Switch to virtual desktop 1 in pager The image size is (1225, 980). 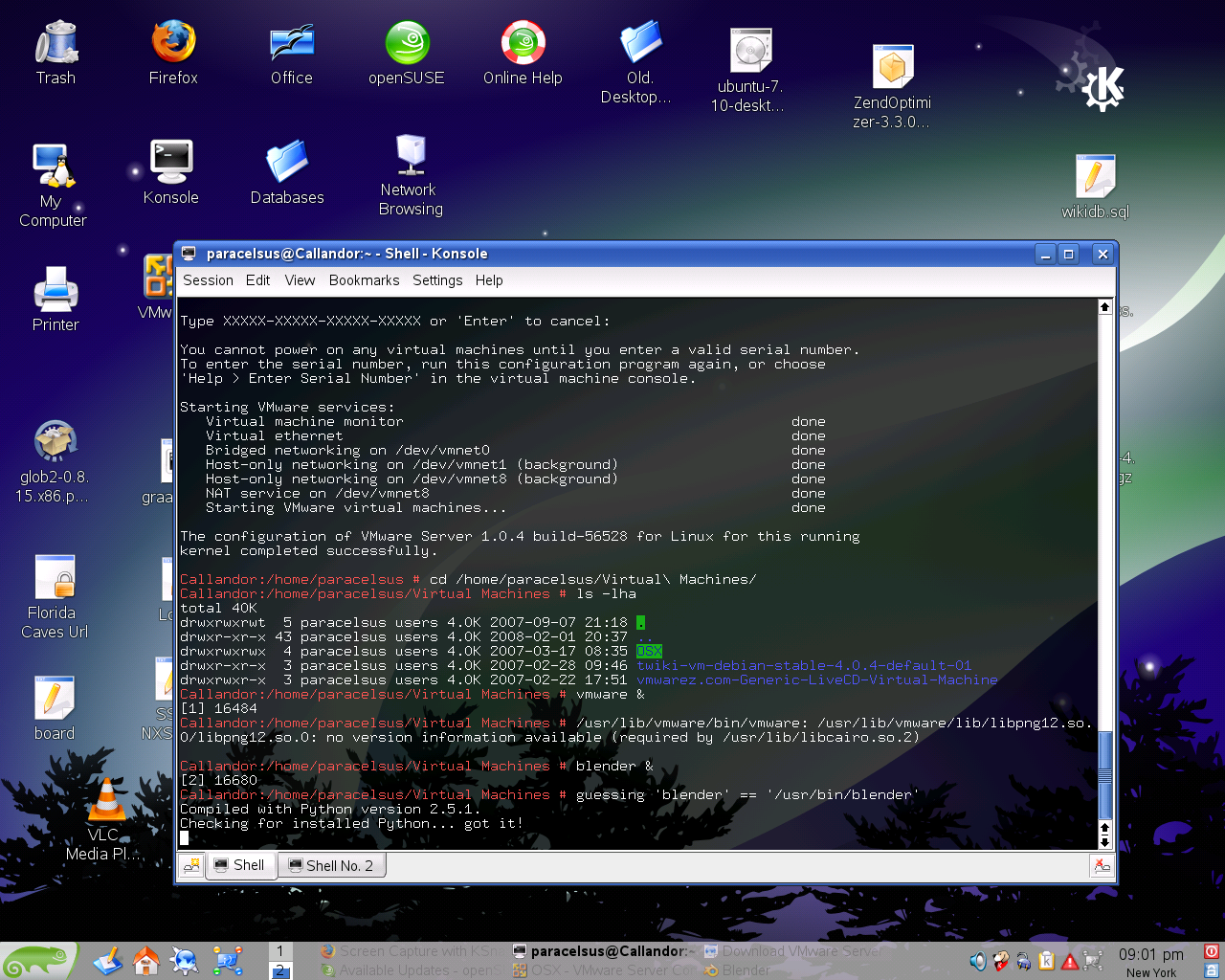point(279,950)
